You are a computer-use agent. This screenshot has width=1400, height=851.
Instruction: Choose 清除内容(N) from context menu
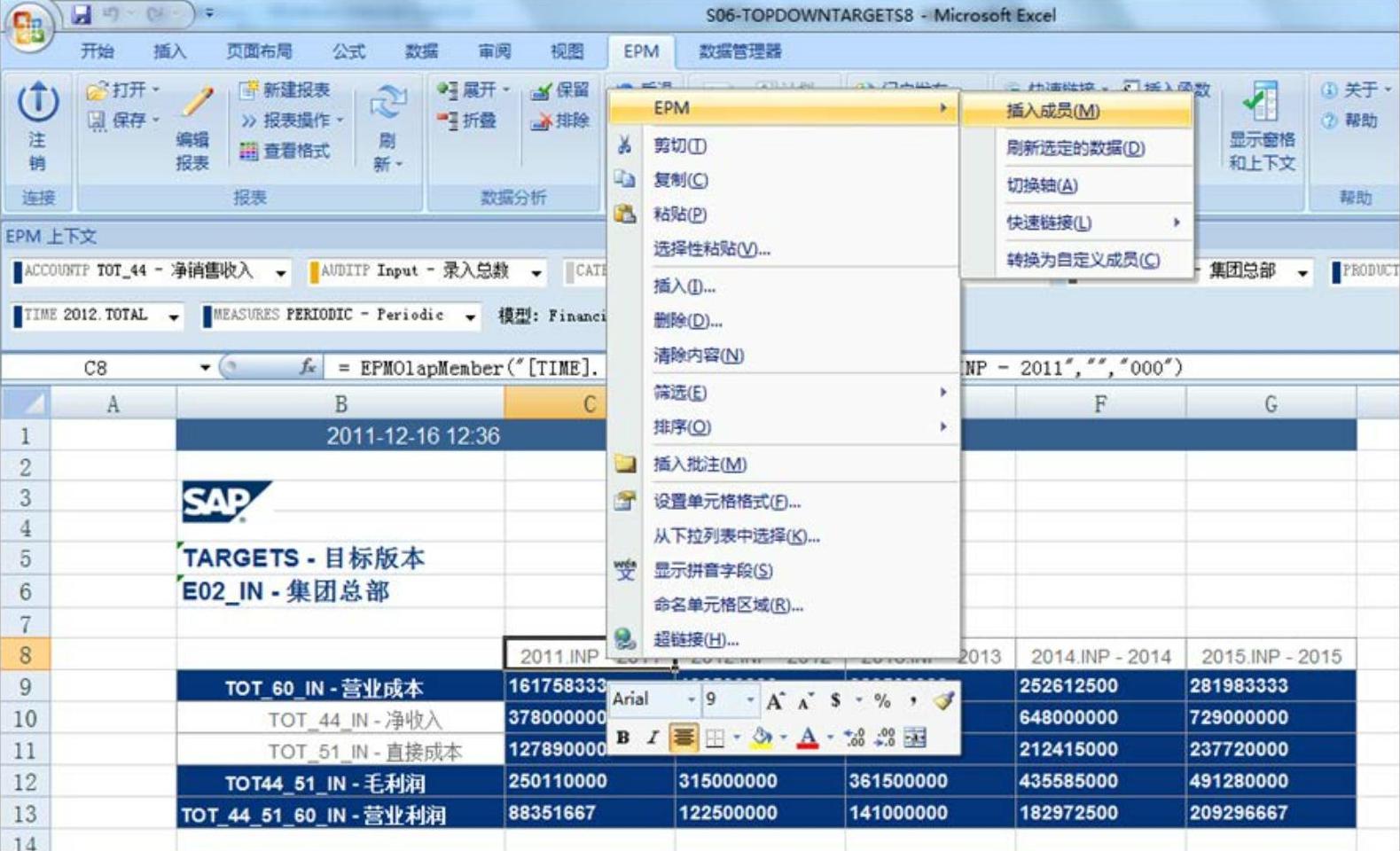click(x=784, y=355)
